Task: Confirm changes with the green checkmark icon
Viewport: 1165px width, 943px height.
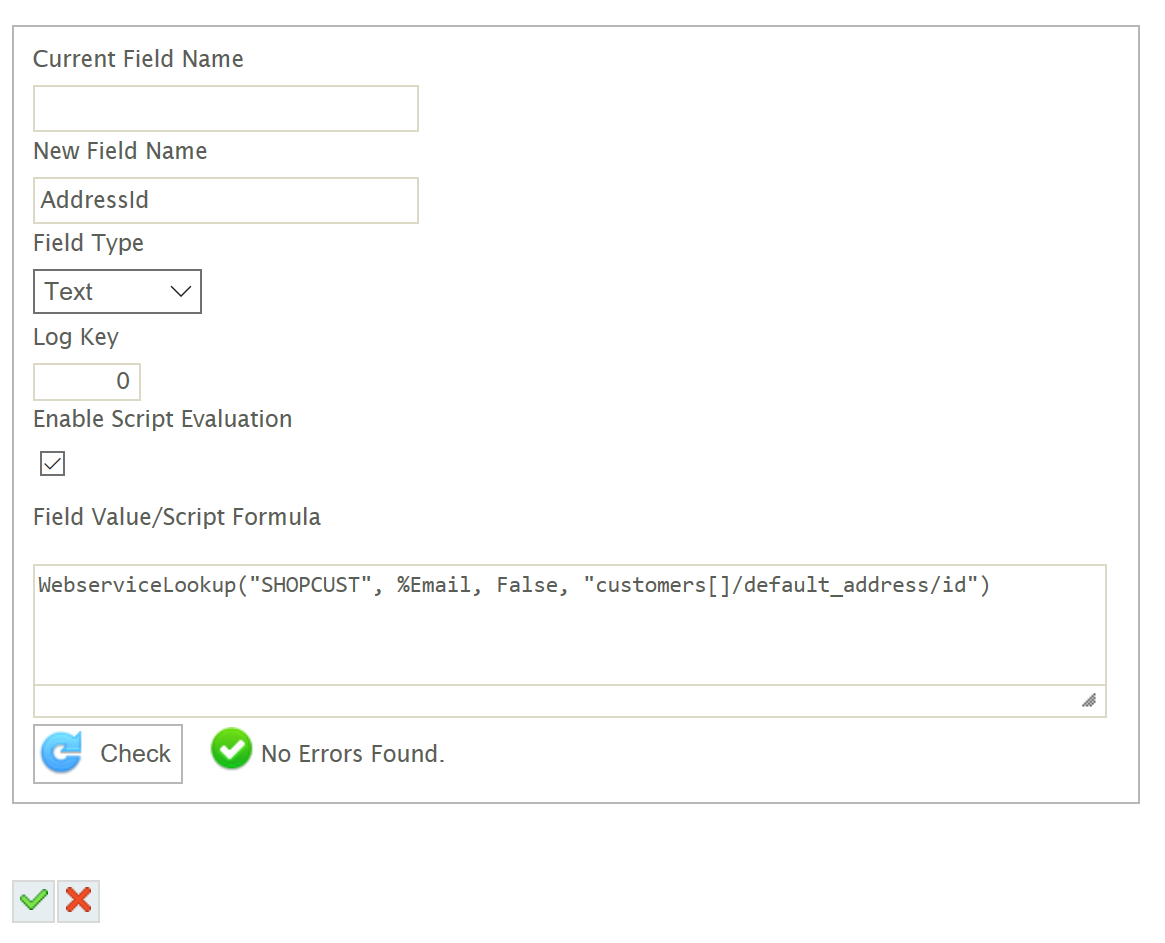Action: pos(34,901)
